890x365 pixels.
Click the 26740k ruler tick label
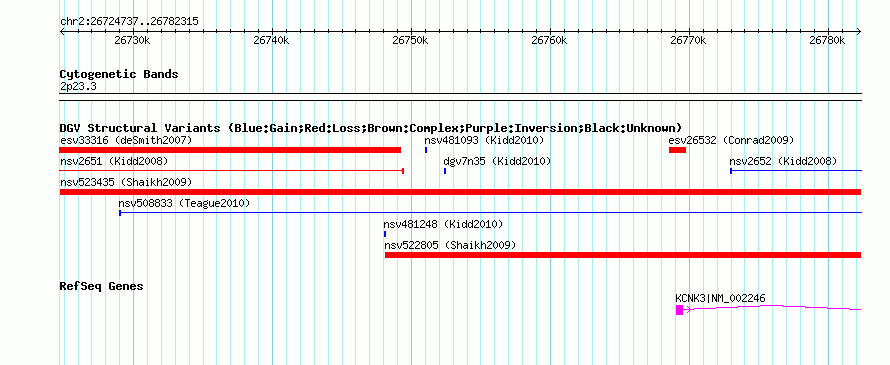[271, 40]
